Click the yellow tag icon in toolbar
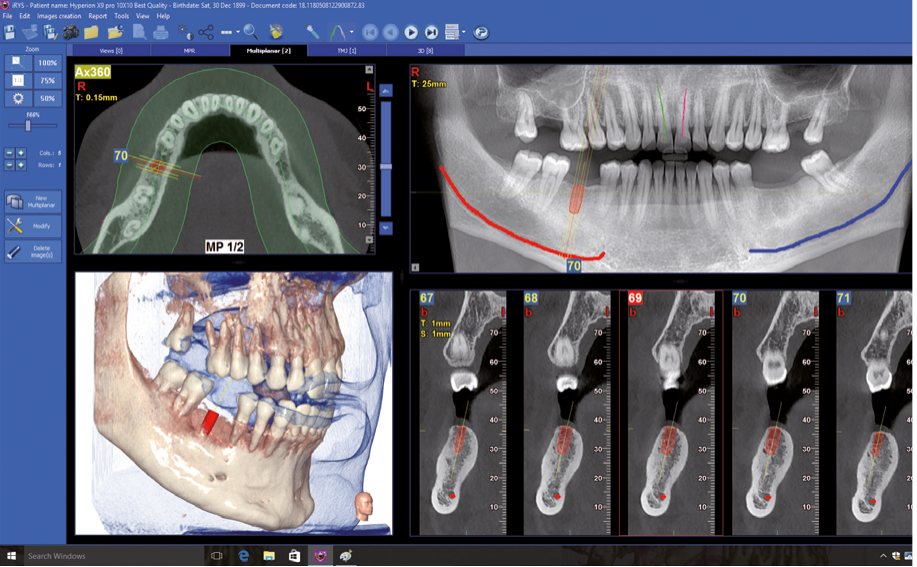Screen dimensions: 917x567 coord(275,32)
